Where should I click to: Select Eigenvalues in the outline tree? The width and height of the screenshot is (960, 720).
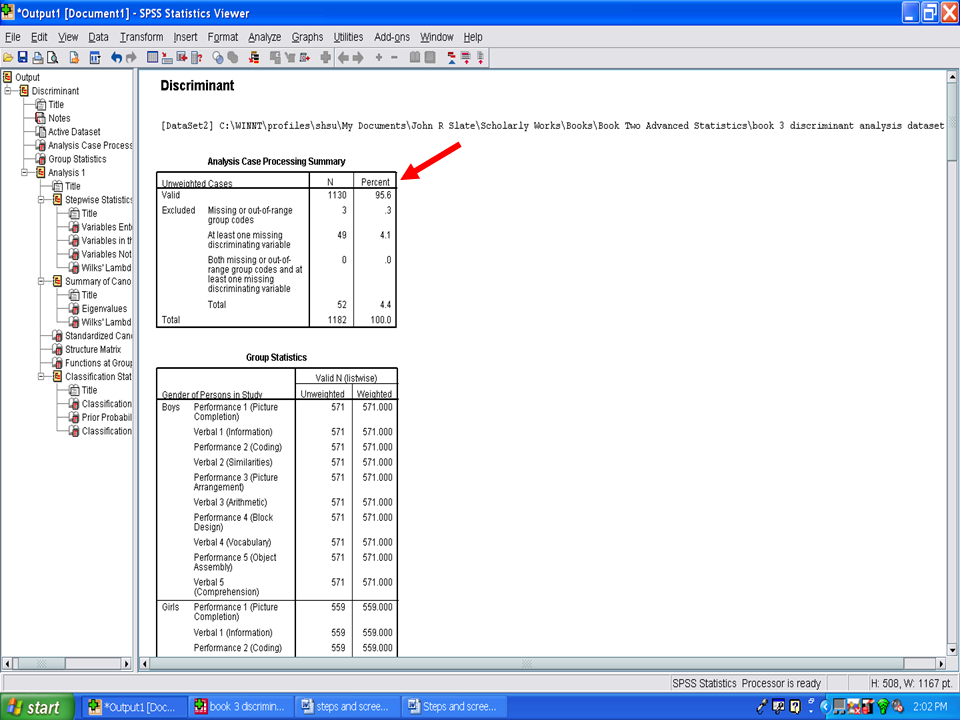pos(104,309)
